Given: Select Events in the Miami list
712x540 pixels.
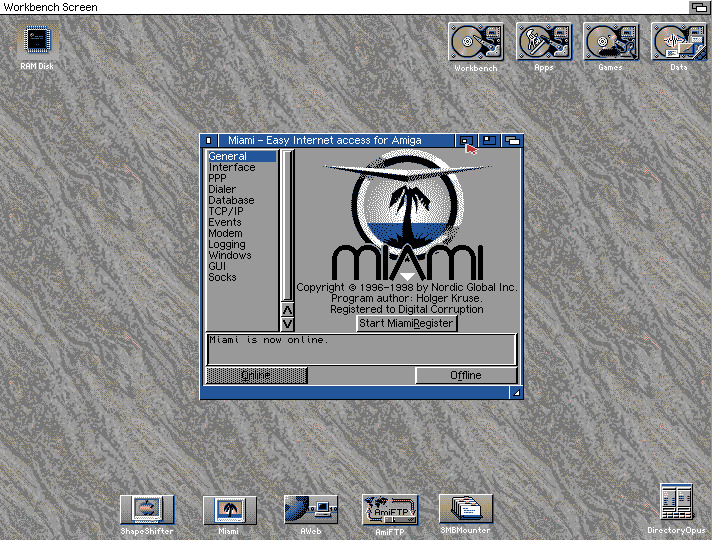Looking at the screenshot, I should 242,222.
